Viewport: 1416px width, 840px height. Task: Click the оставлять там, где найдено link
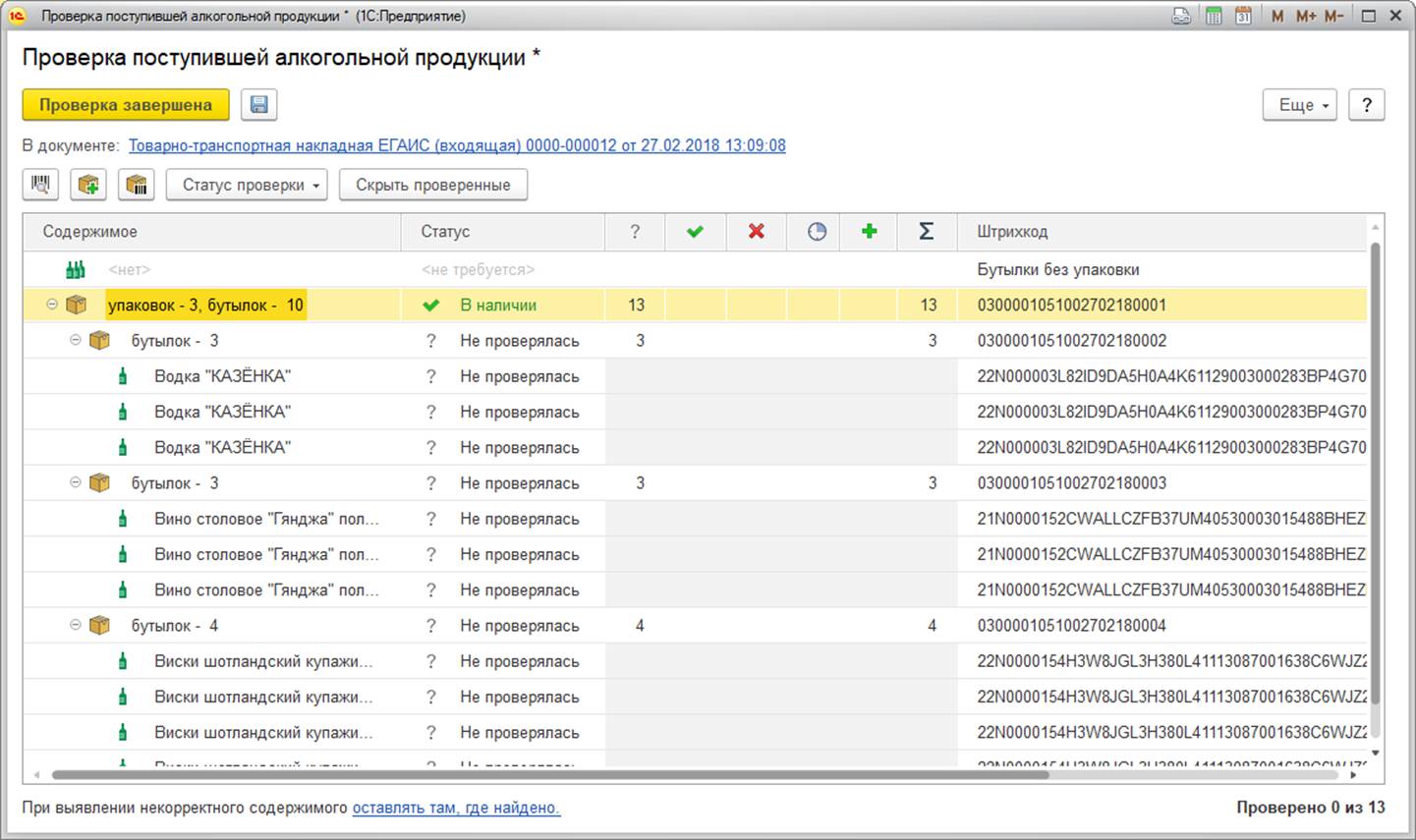point(456,808)
